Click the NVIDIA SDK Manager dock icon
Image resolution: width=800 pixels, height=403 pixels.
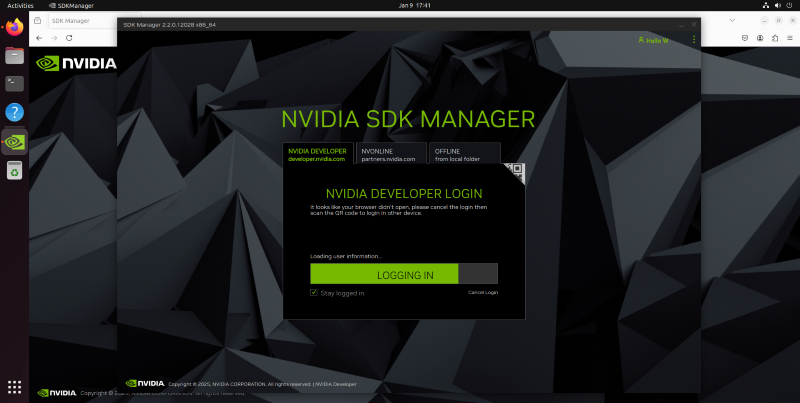point(14,142)
